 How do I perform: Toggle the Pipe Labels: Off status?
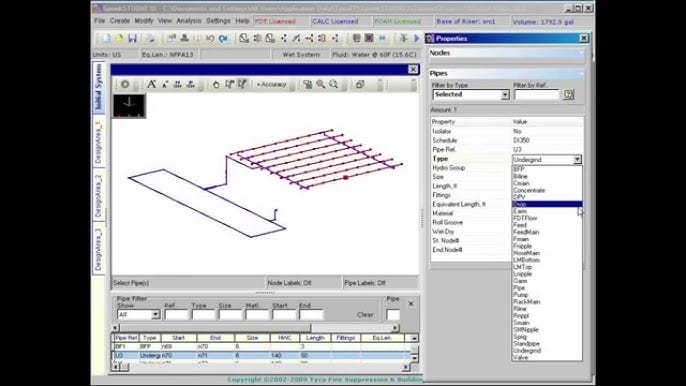pos(365,283)
